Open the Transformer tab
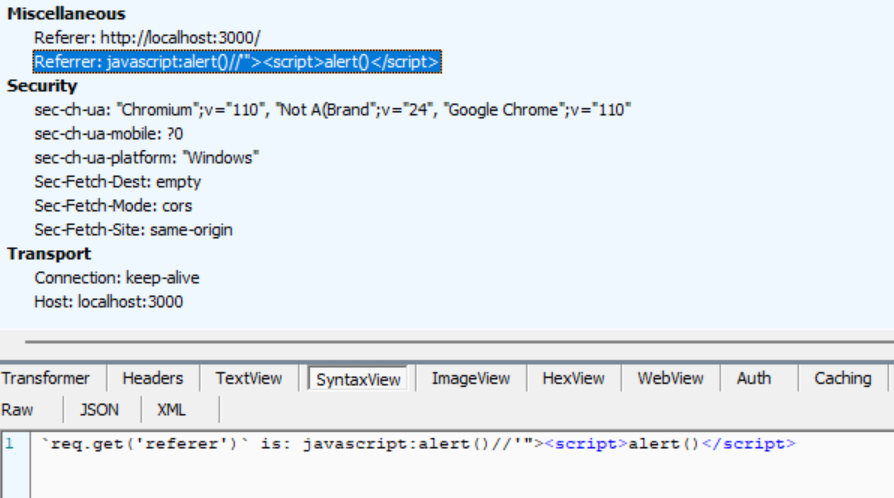The image size is (894, 498). tap(46, 378)
